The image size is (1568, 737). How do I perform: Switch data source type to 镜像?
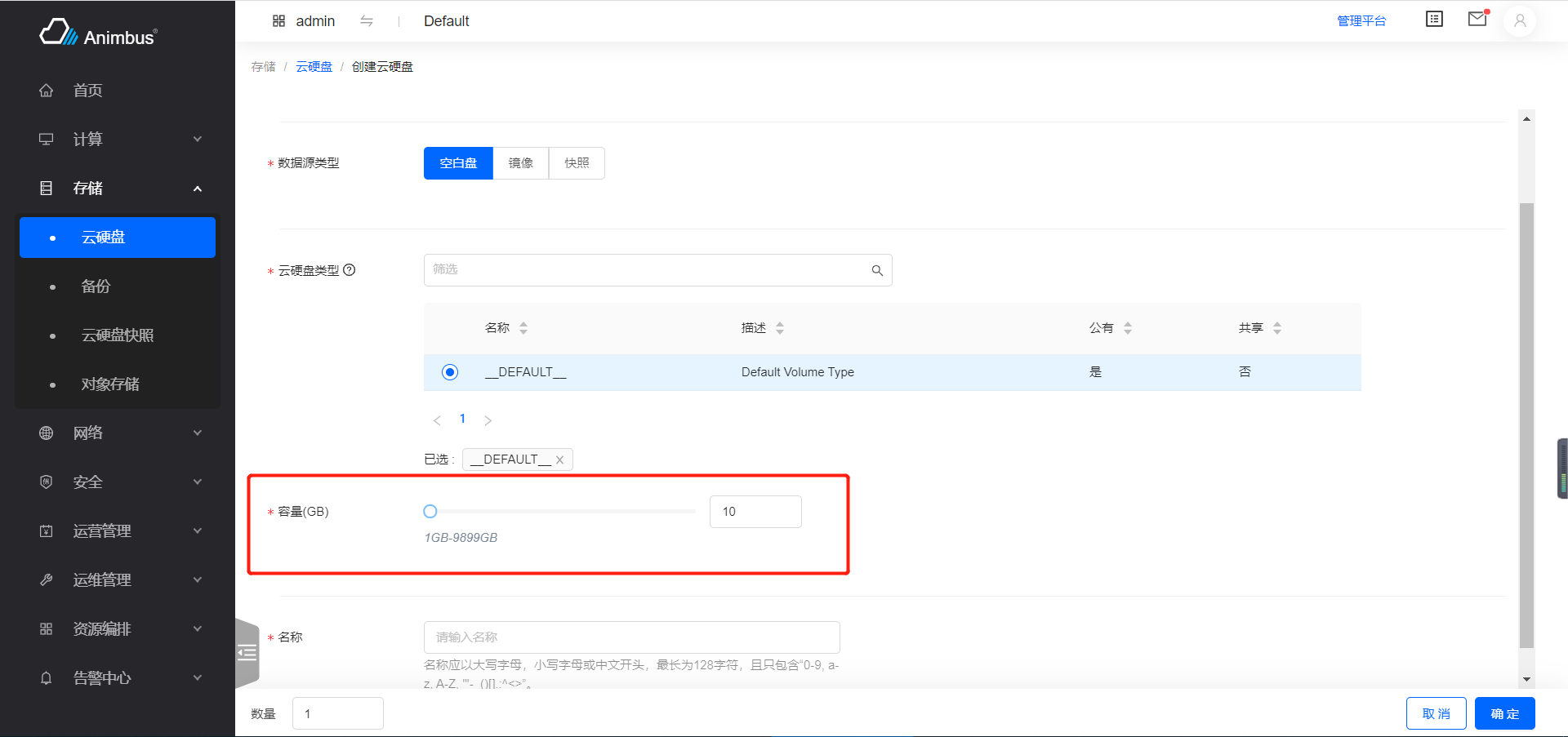pos(520,163)
